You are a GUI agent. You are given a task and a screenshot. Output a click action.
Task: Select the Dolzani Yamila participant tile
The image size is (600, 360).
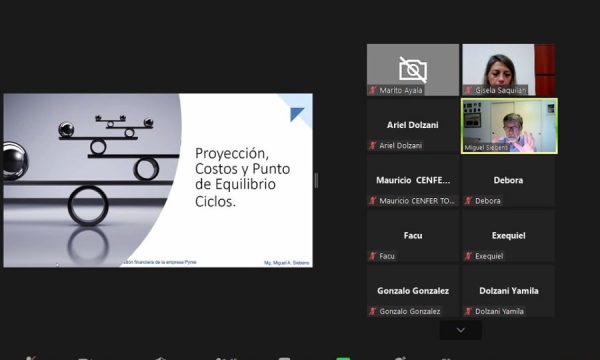coord(509,292)
